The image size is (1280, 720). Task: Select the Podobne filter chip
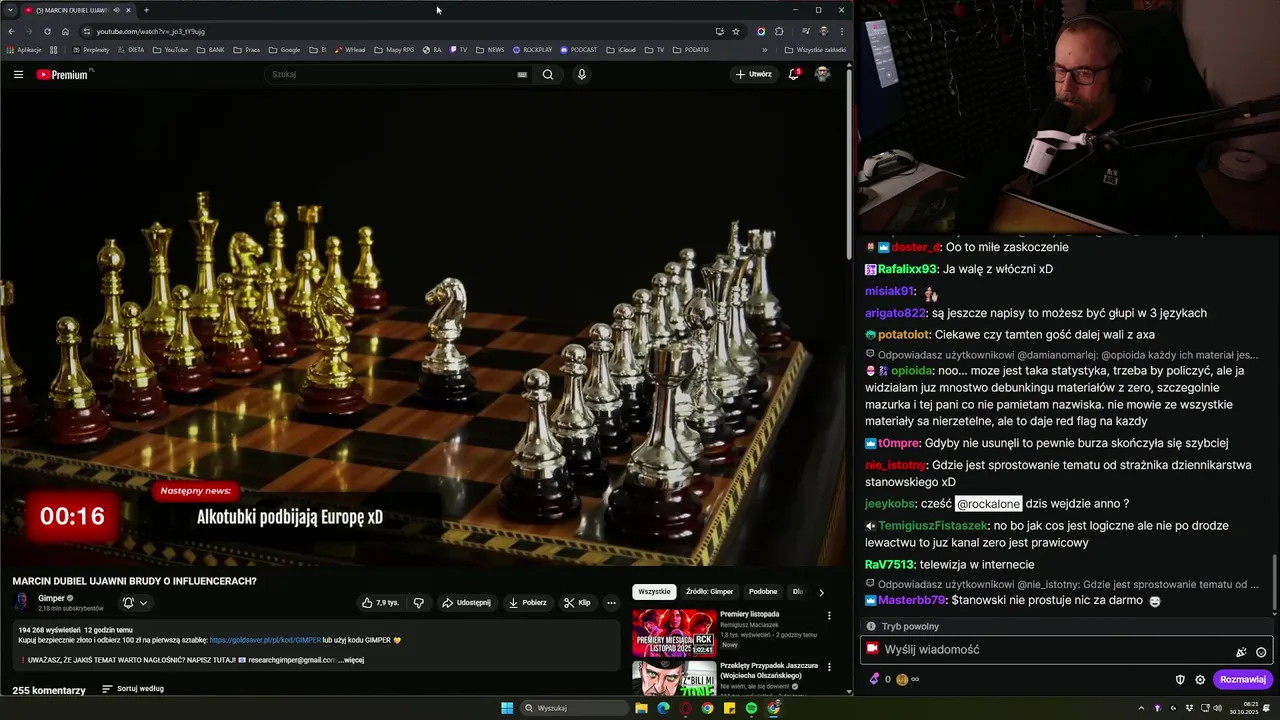(763, 592)
